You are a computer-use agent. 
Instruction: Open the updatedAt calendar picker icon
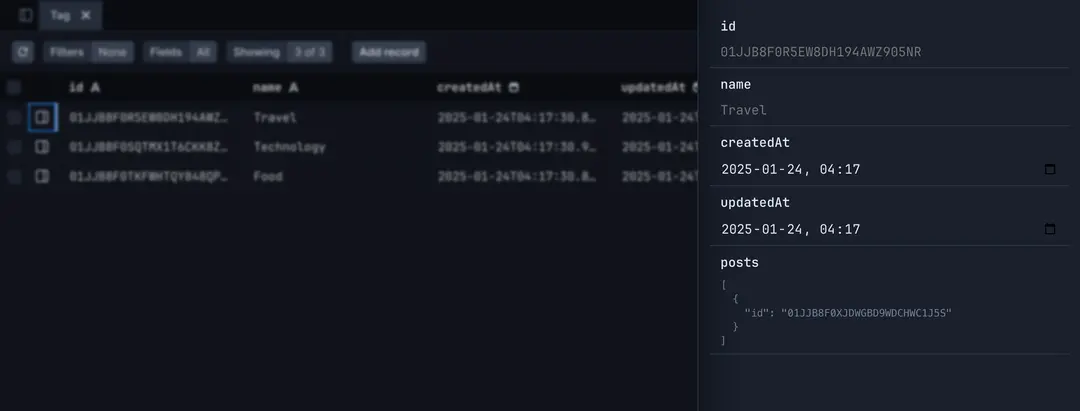tap(1050, 229)
